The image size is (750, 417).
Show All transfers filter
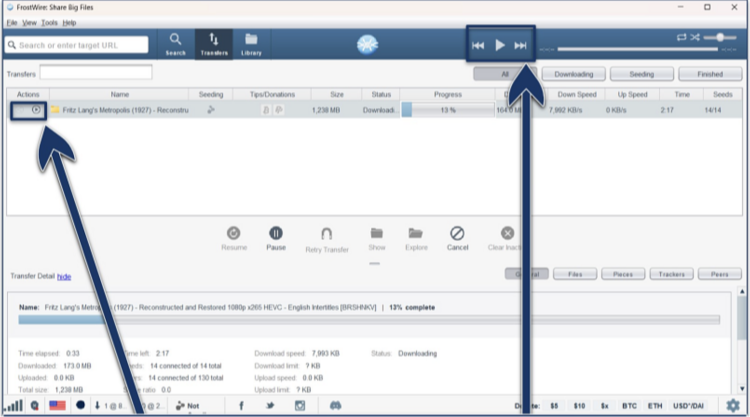505,74
